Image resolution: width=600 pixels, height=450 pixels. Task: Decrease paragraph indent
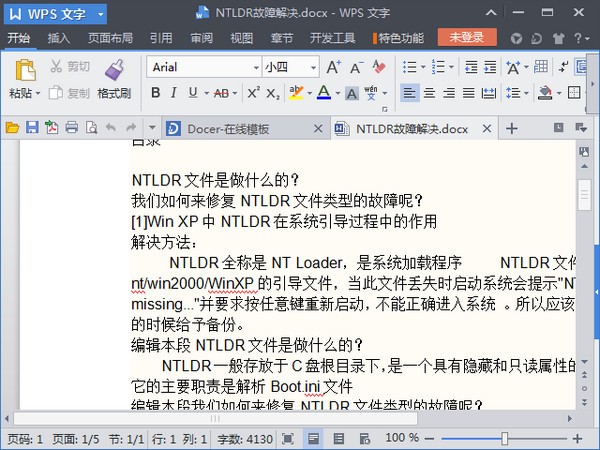coord(471,67)
